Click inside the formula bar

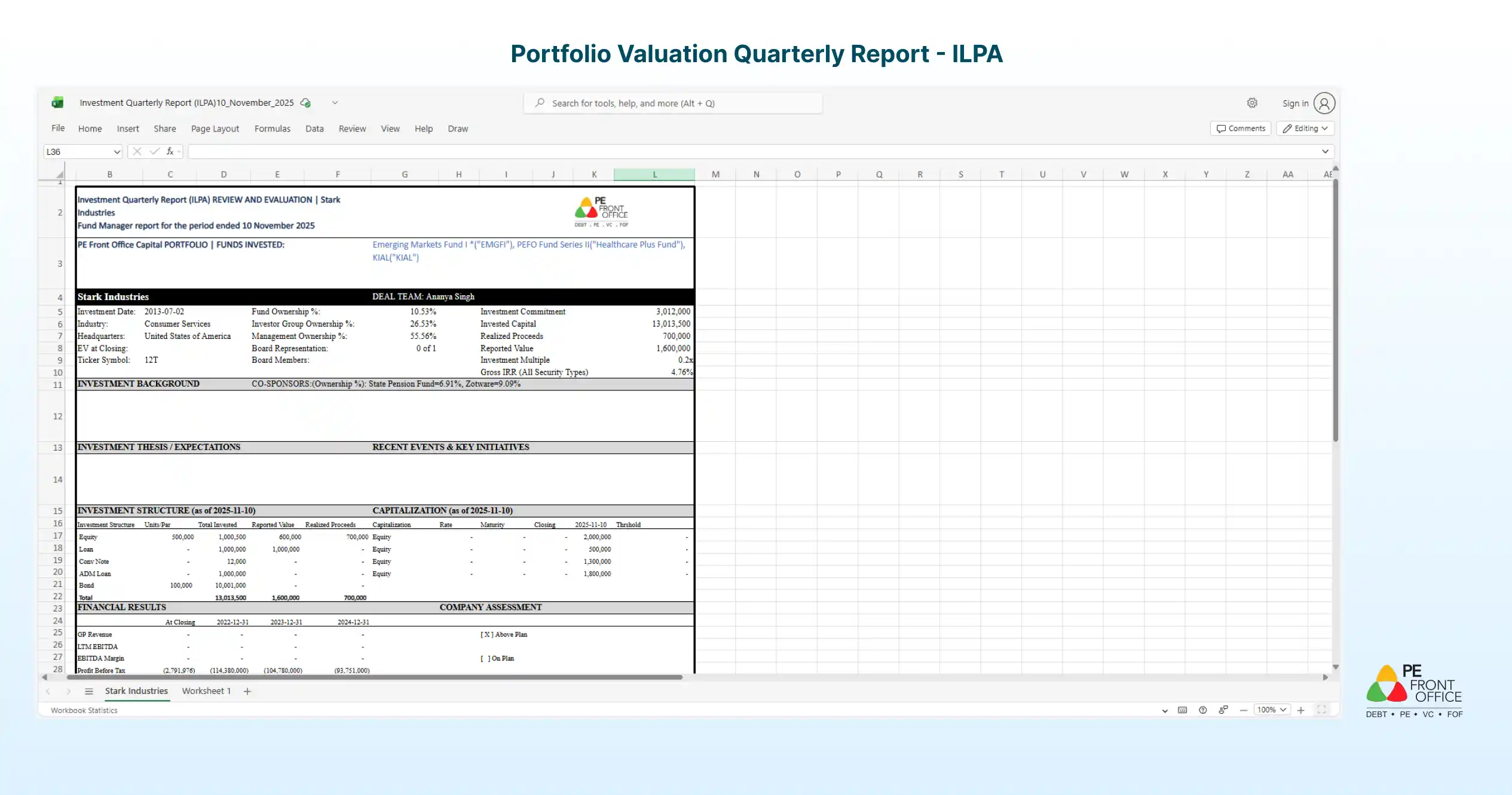click(753, 152)
